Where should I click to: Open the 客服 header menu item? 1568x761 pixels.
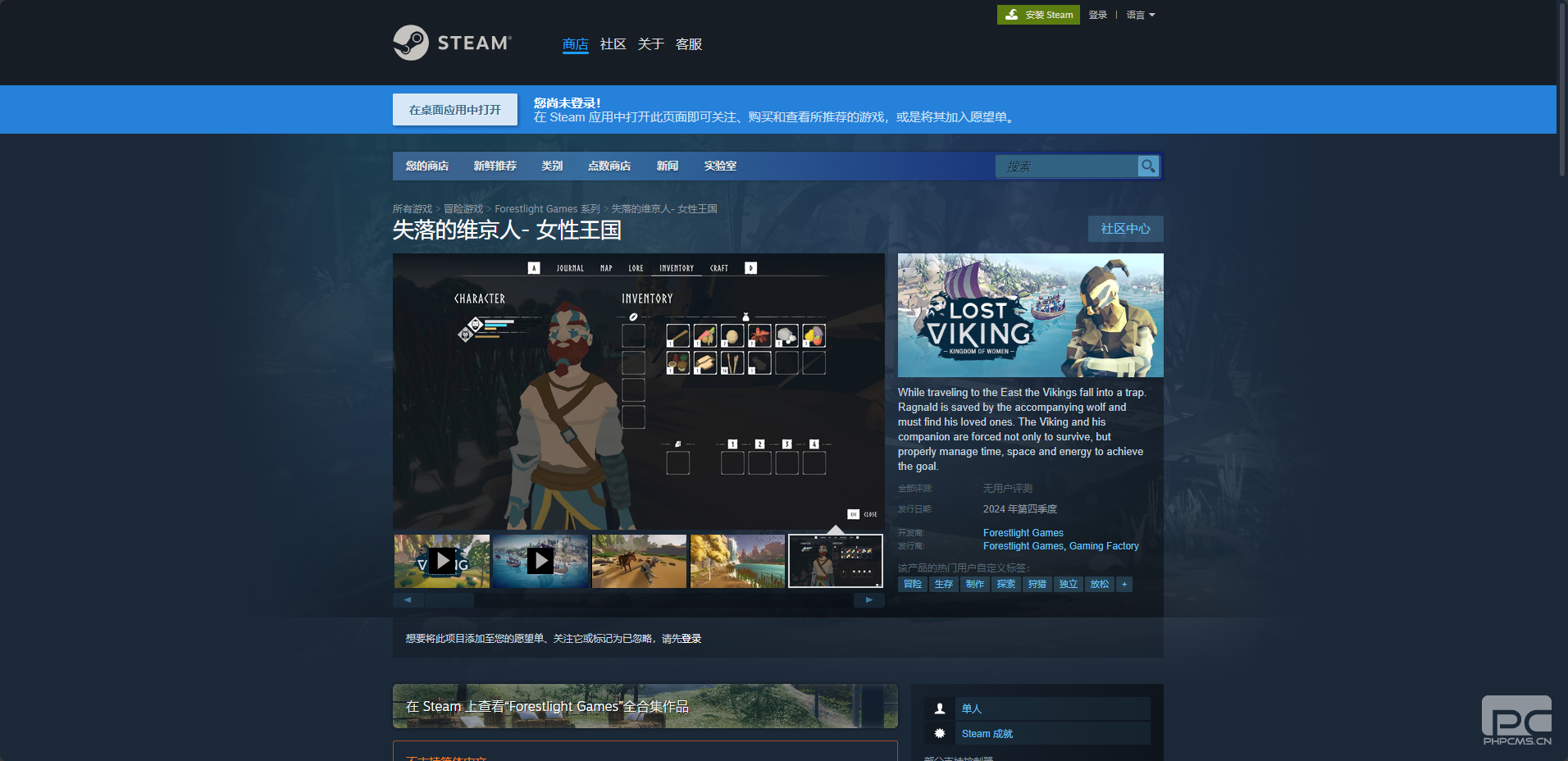point(688,44)
